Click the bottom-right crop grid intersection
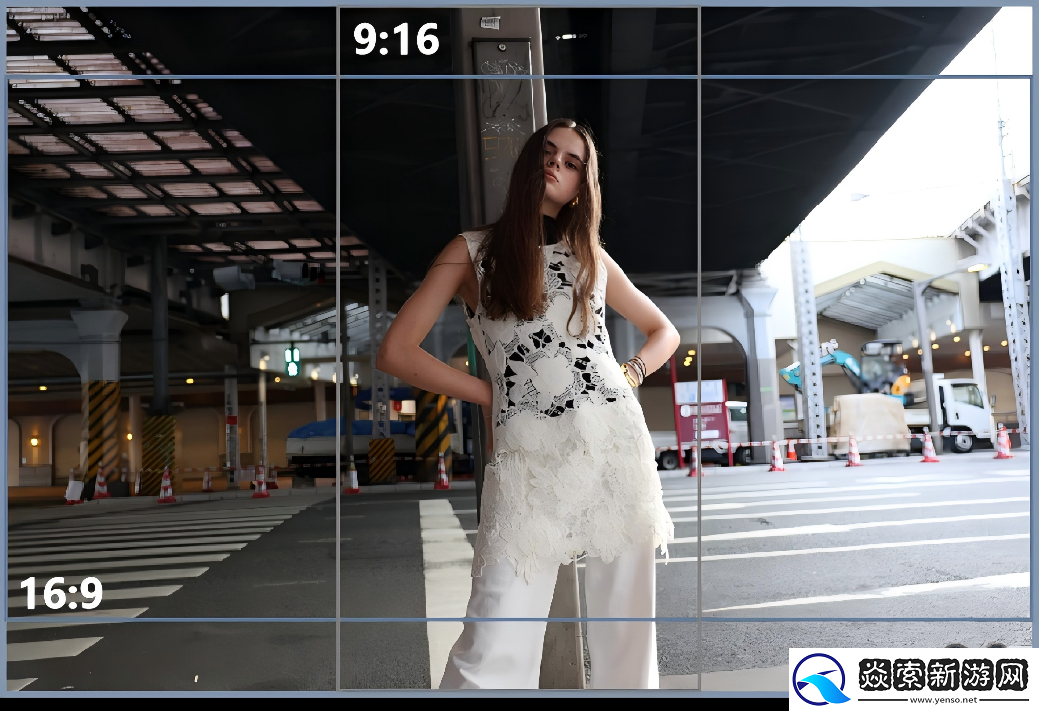This screenshot has height=711, width=1039. [x=698, y=618]
